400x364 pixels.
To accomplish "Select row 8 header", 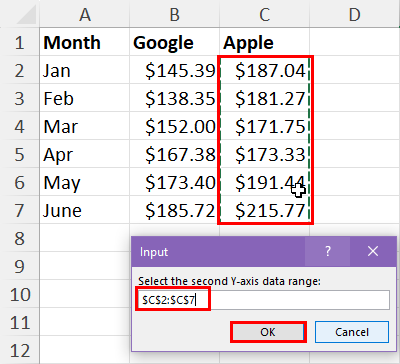I will click(x=20, y=239).
